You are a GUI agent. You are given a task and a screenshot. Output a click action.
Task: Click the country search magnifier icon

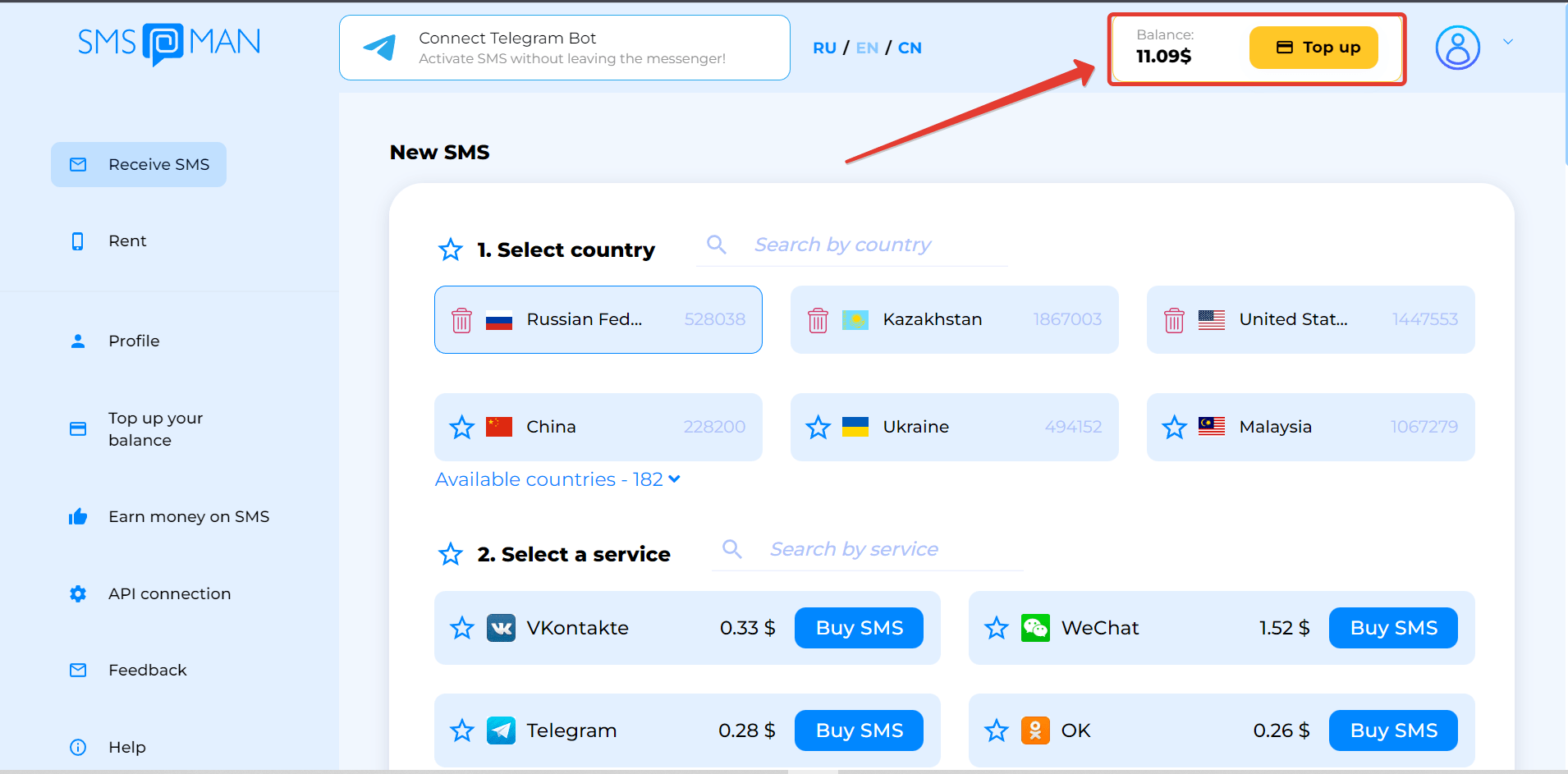(x=717, y=245)
